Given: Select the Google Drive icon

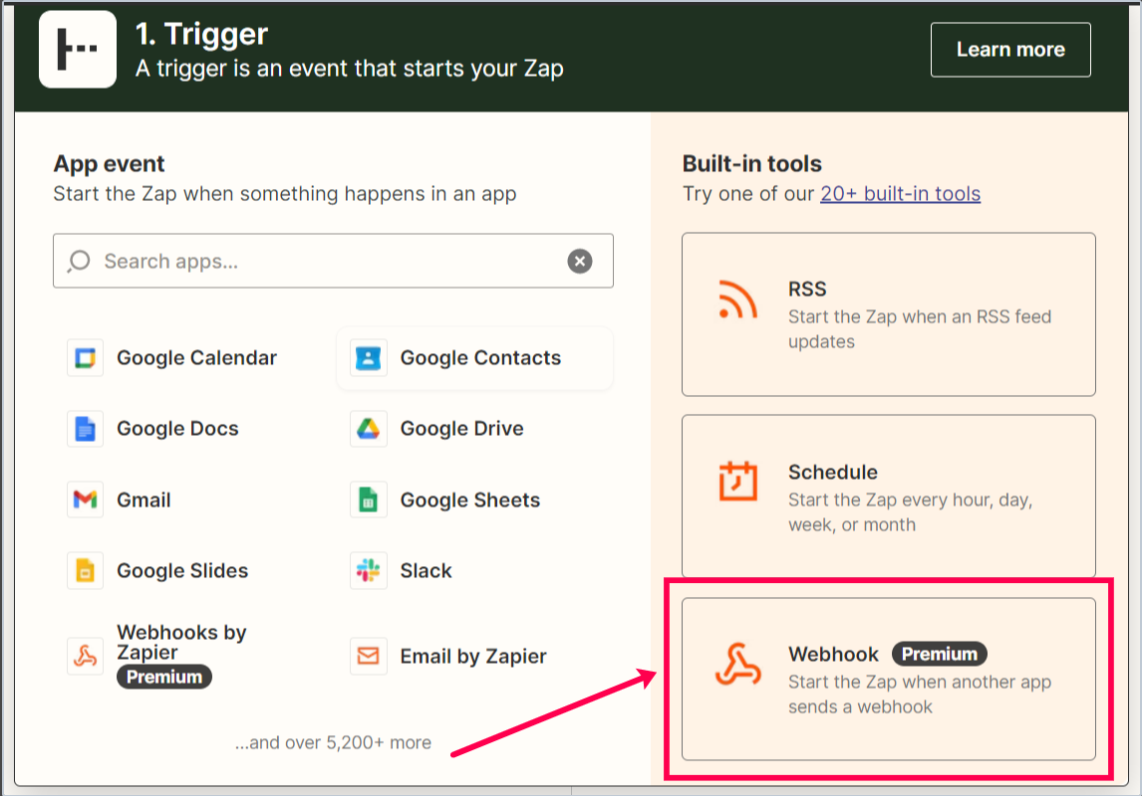Looking at the screenshot, I should (368, 428).
